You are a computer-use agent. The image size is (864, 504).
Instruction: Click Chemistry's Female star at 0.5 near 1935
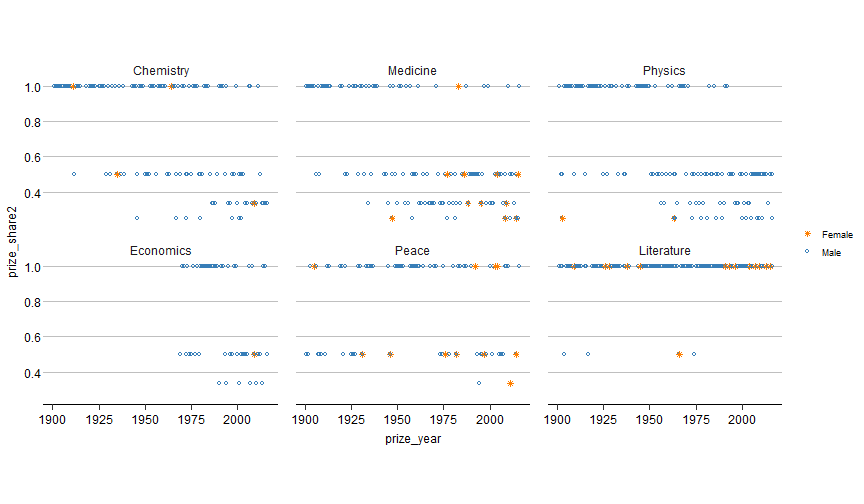coord(117,174)
